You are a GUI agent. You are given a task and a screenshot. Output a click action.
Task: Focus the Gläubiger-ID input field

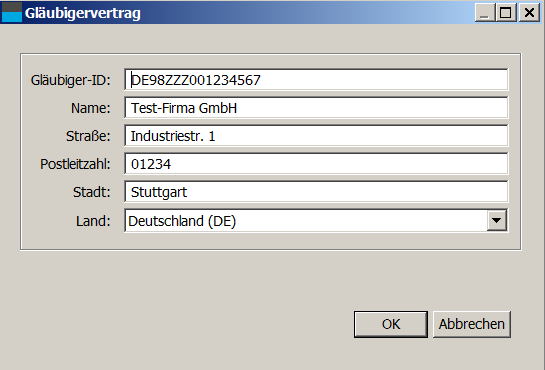pos(316,80)
